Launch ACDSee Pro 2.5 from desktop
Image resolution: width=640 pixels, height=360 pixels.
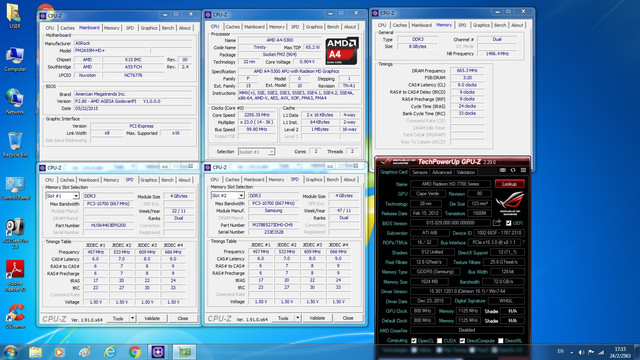(15, 233)
